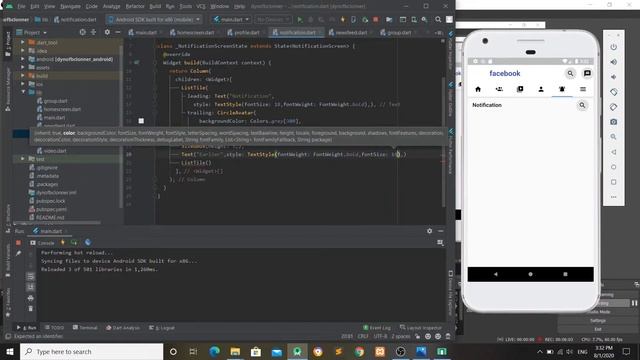
Task: Lower emulator volume with volume down icon
Action: tap(613, 77)
